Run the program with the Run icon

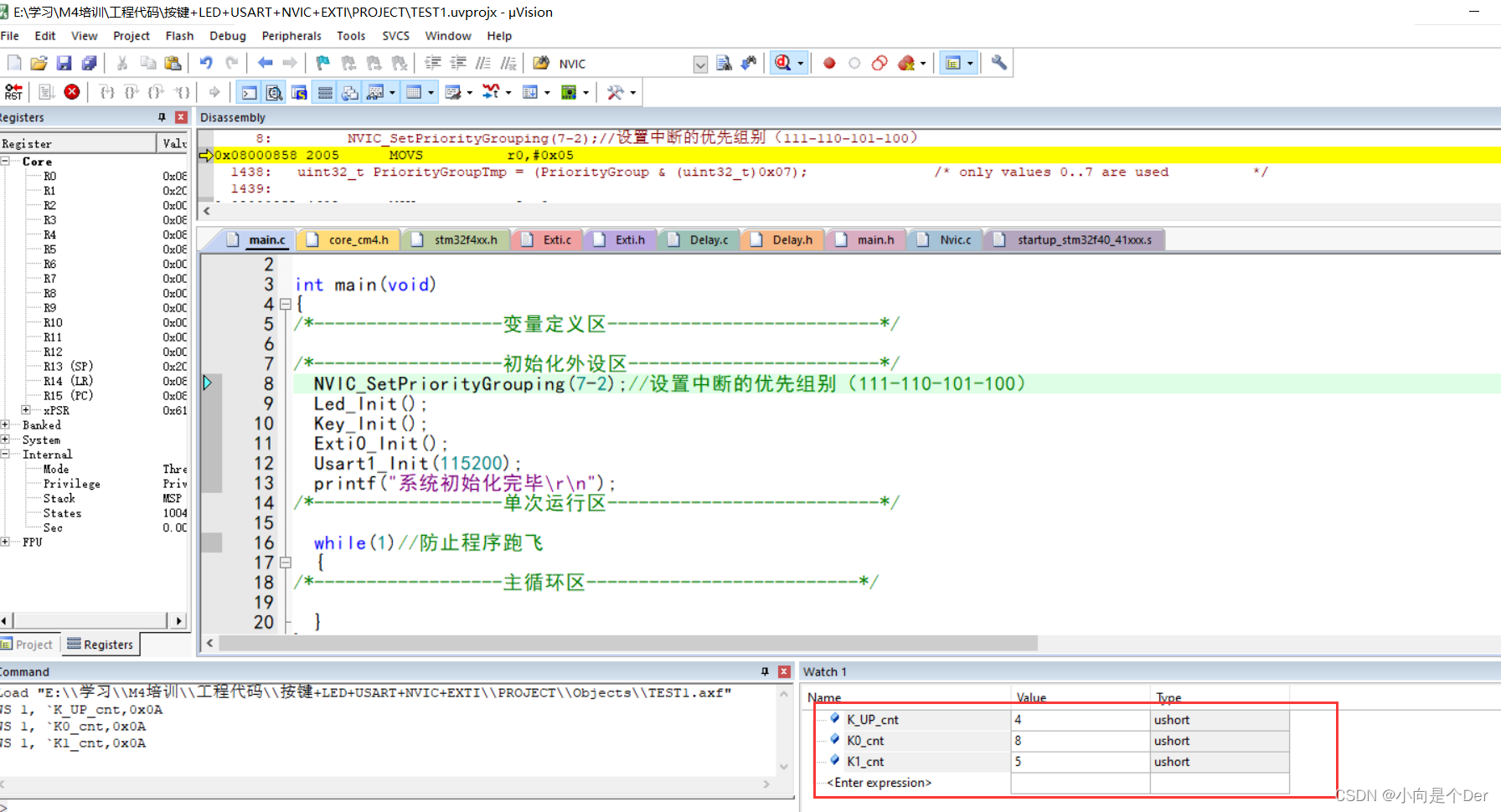pos(47,92)
